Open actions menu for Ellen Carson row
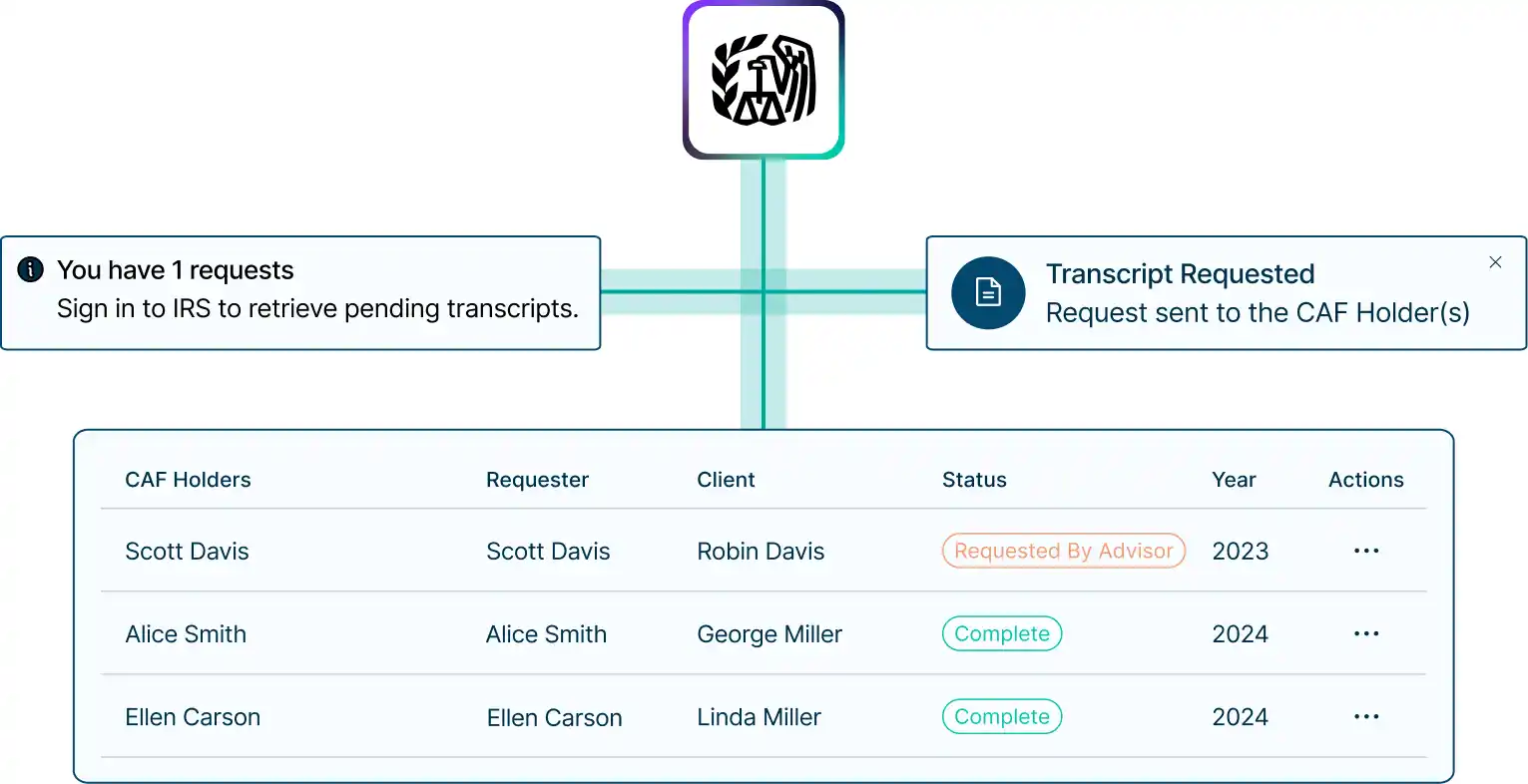The width and height of the screenshot is (1528, 784). (x=1366, y=716)
